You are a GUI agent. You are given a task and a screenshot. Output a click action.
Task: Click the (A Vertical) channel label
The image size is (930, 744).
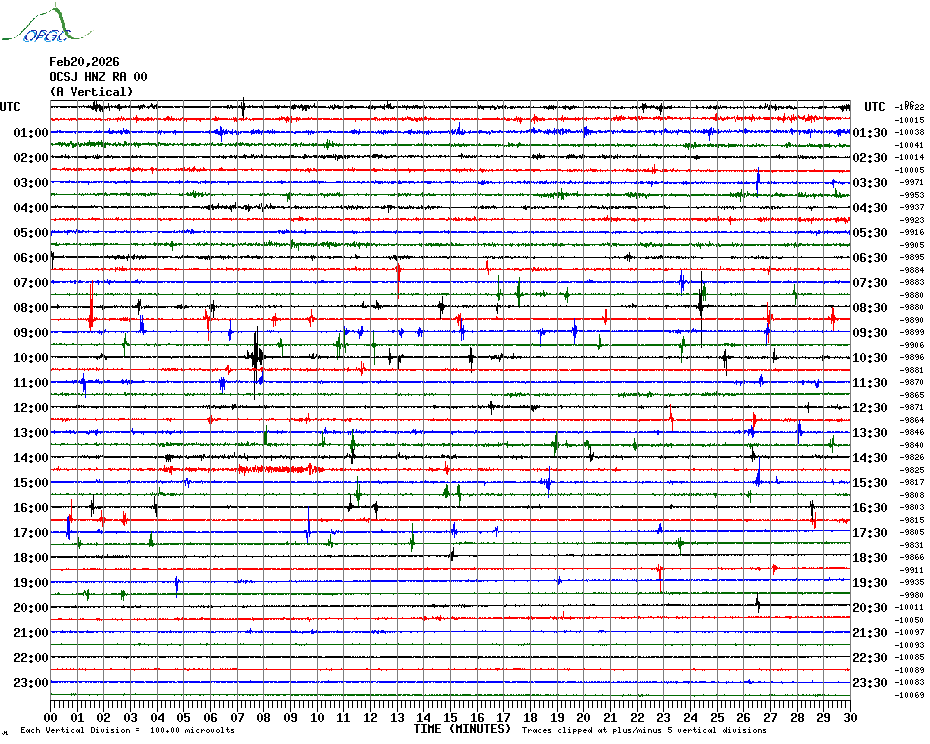91,92
